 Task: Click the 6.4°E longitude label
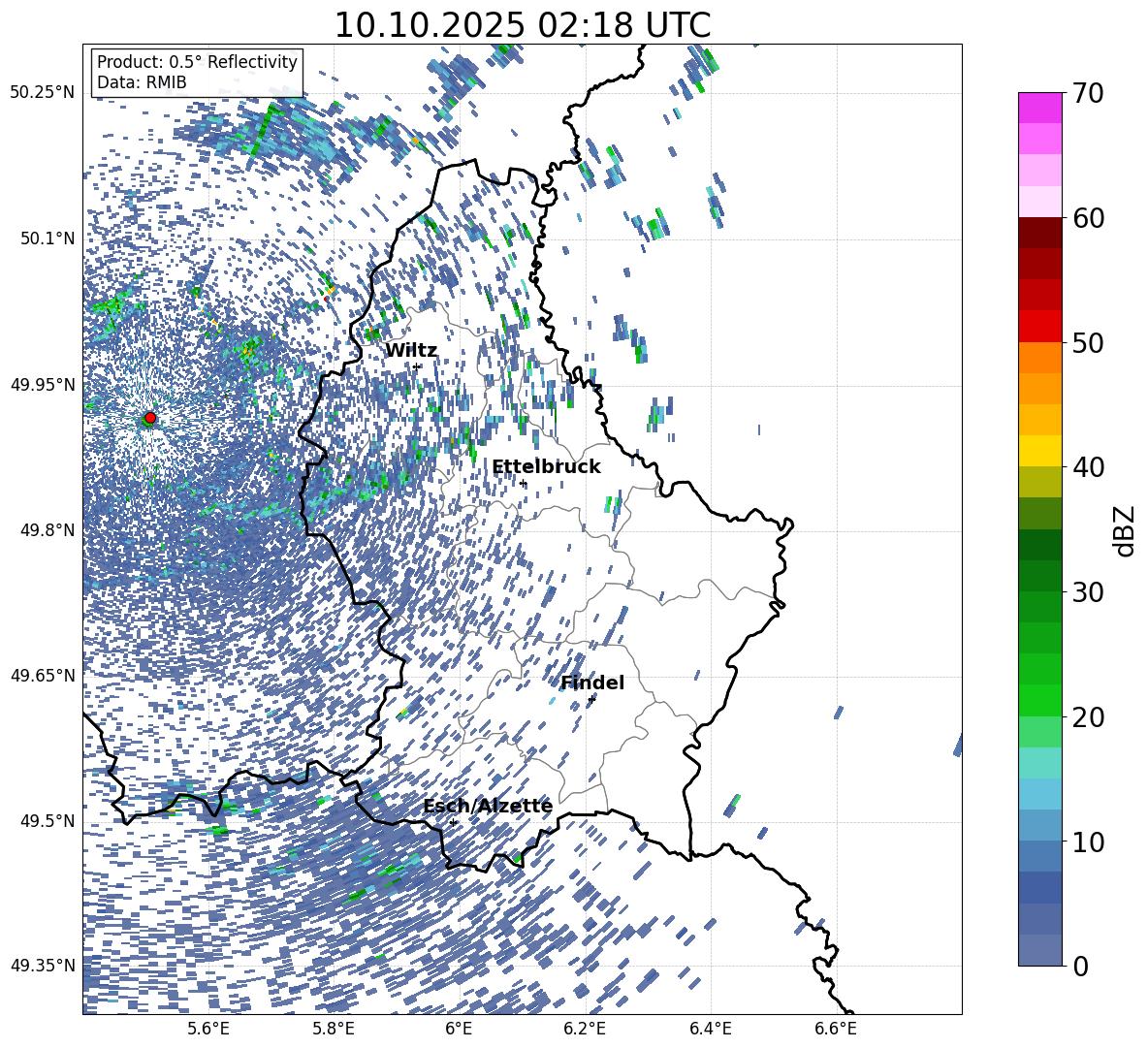tap(710, 1029)
